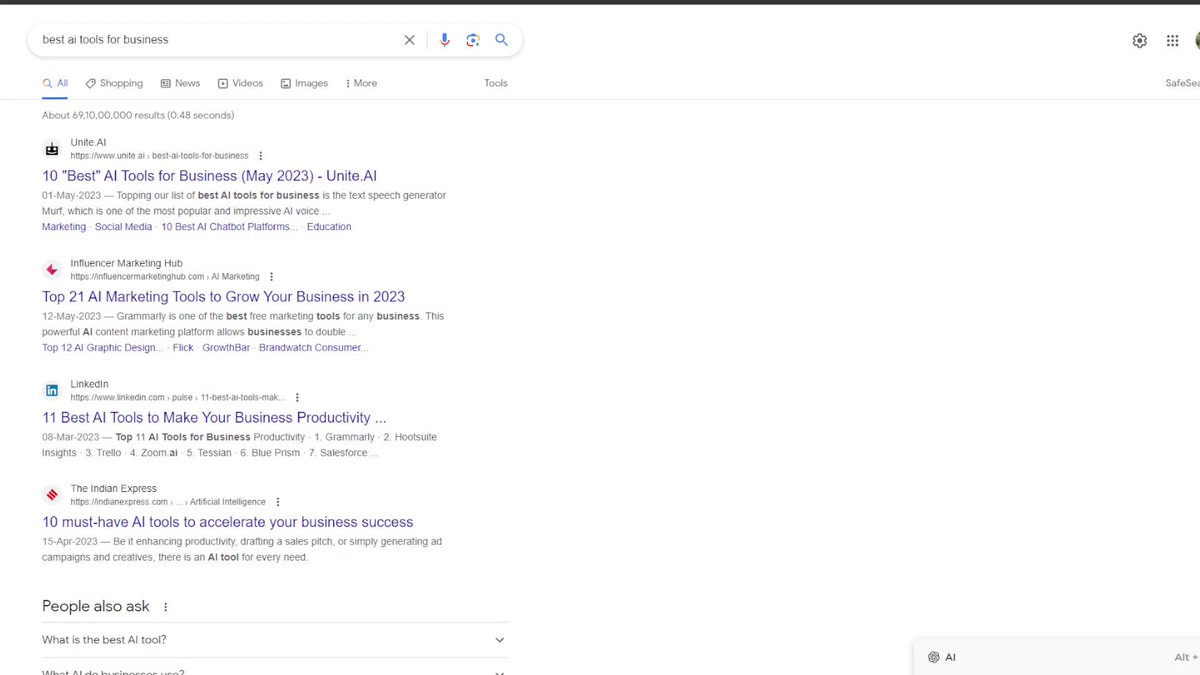Viewport: 1200px width, 675px height.
Task: Select the All results tab
Action: (x=55, y=83)
